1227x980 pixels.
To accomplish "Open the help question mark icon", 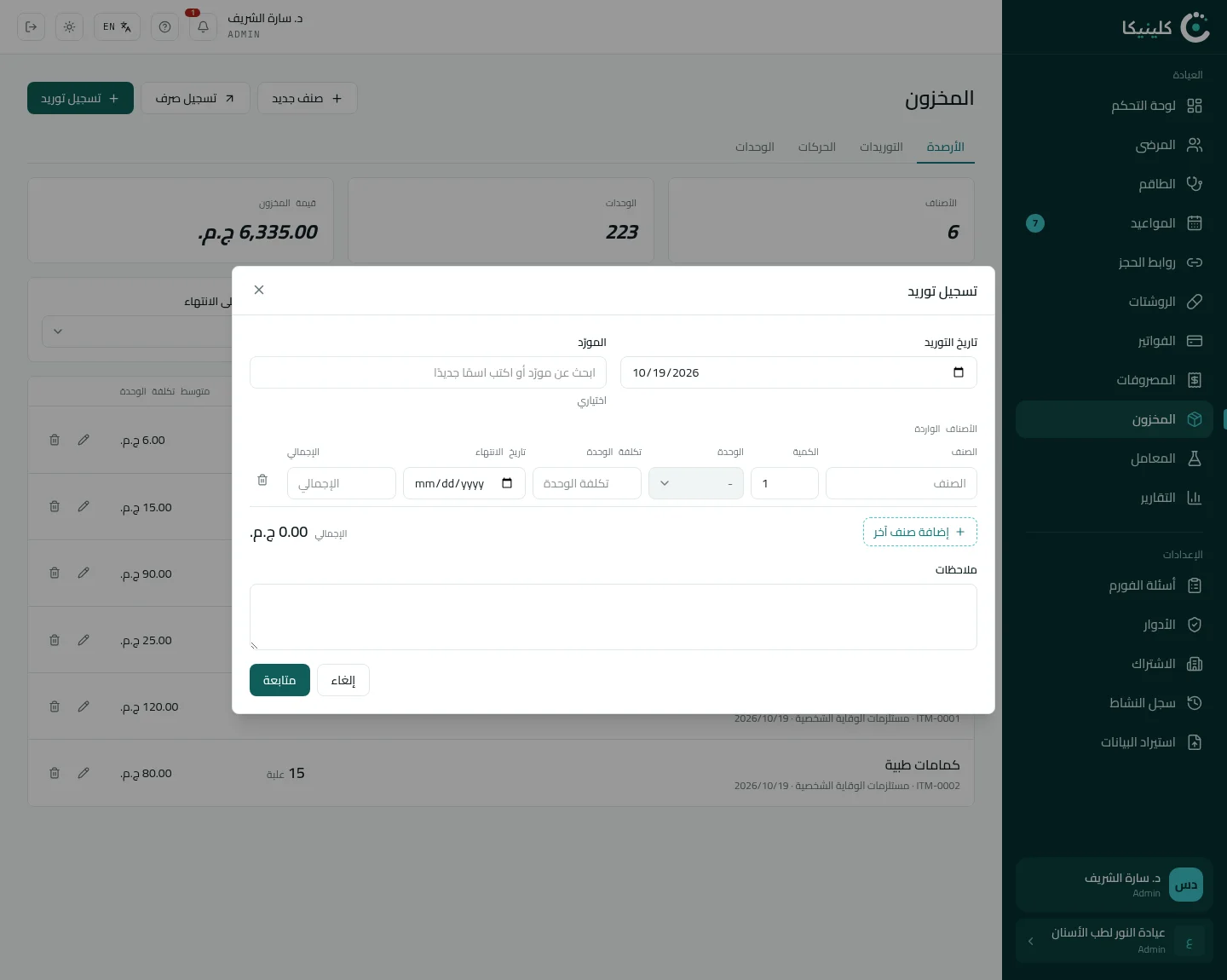I will coord(164,27).
